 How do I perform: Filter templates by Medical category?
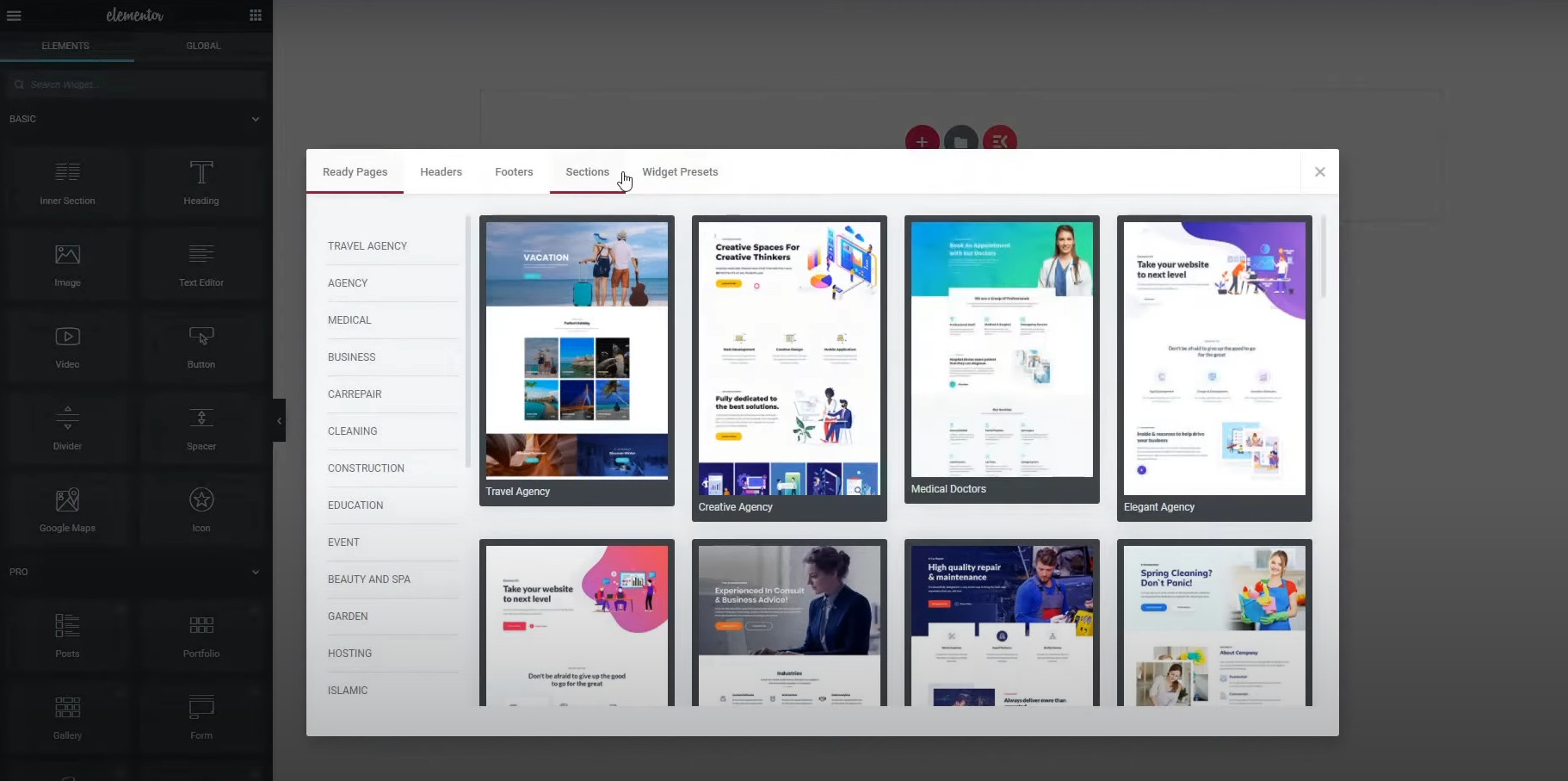pos(349,320)
